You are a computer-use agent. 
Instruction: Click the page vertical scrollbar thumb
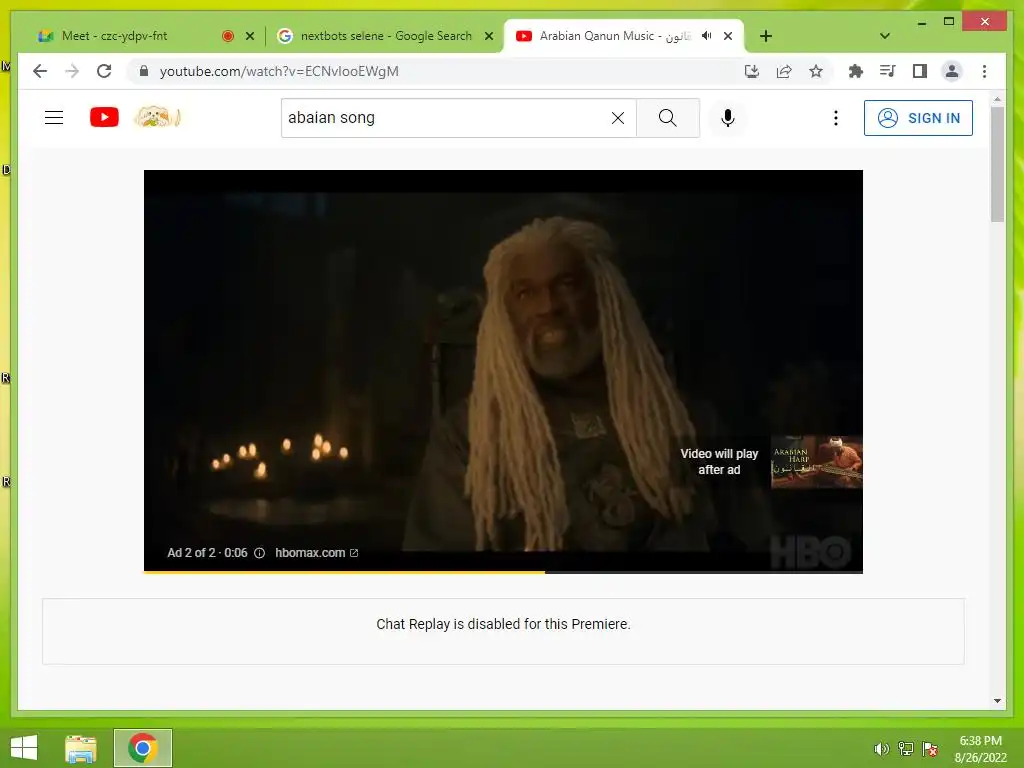tap(997, 165)
